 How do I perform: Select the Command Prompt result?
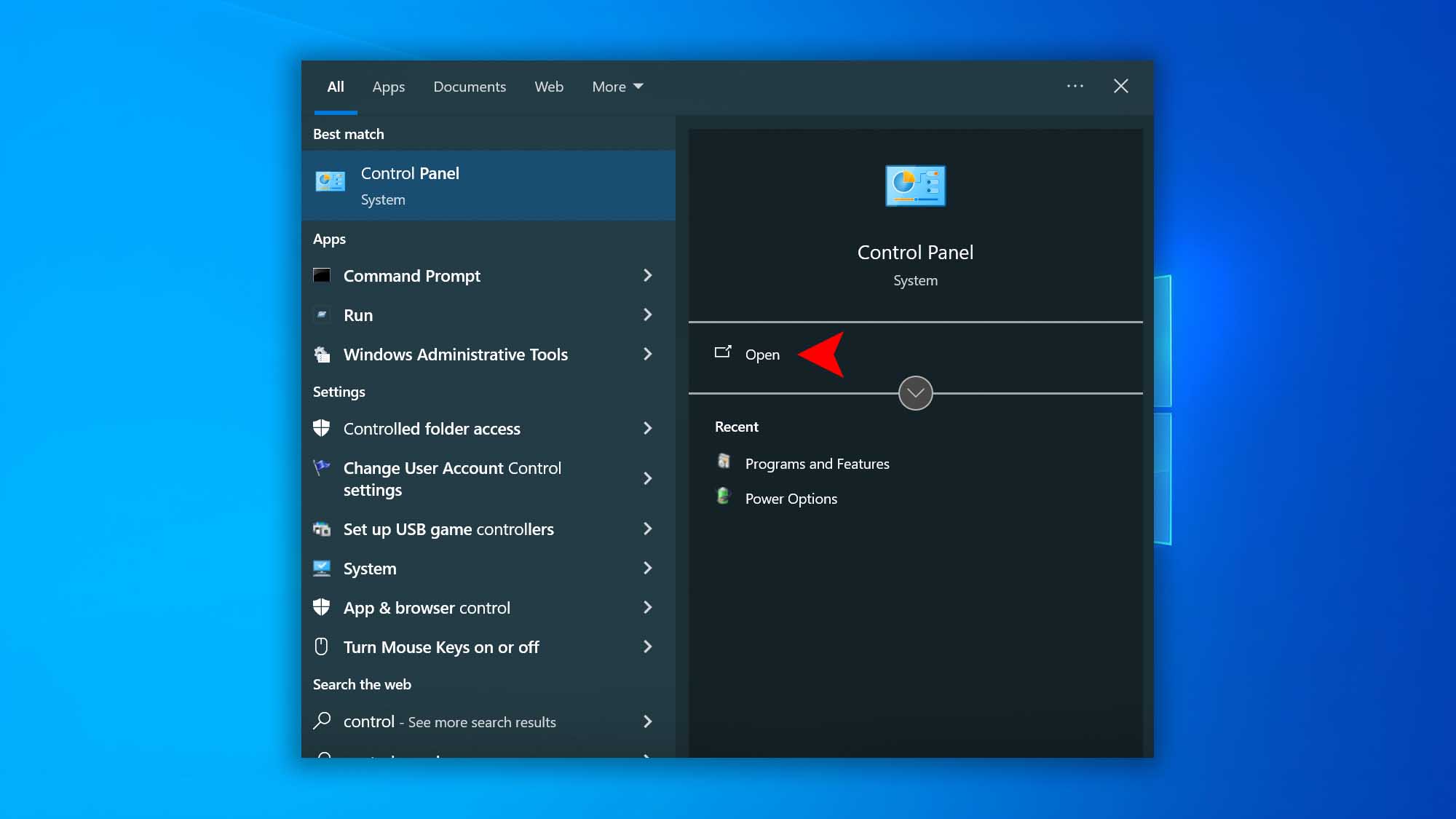(411, 276)
